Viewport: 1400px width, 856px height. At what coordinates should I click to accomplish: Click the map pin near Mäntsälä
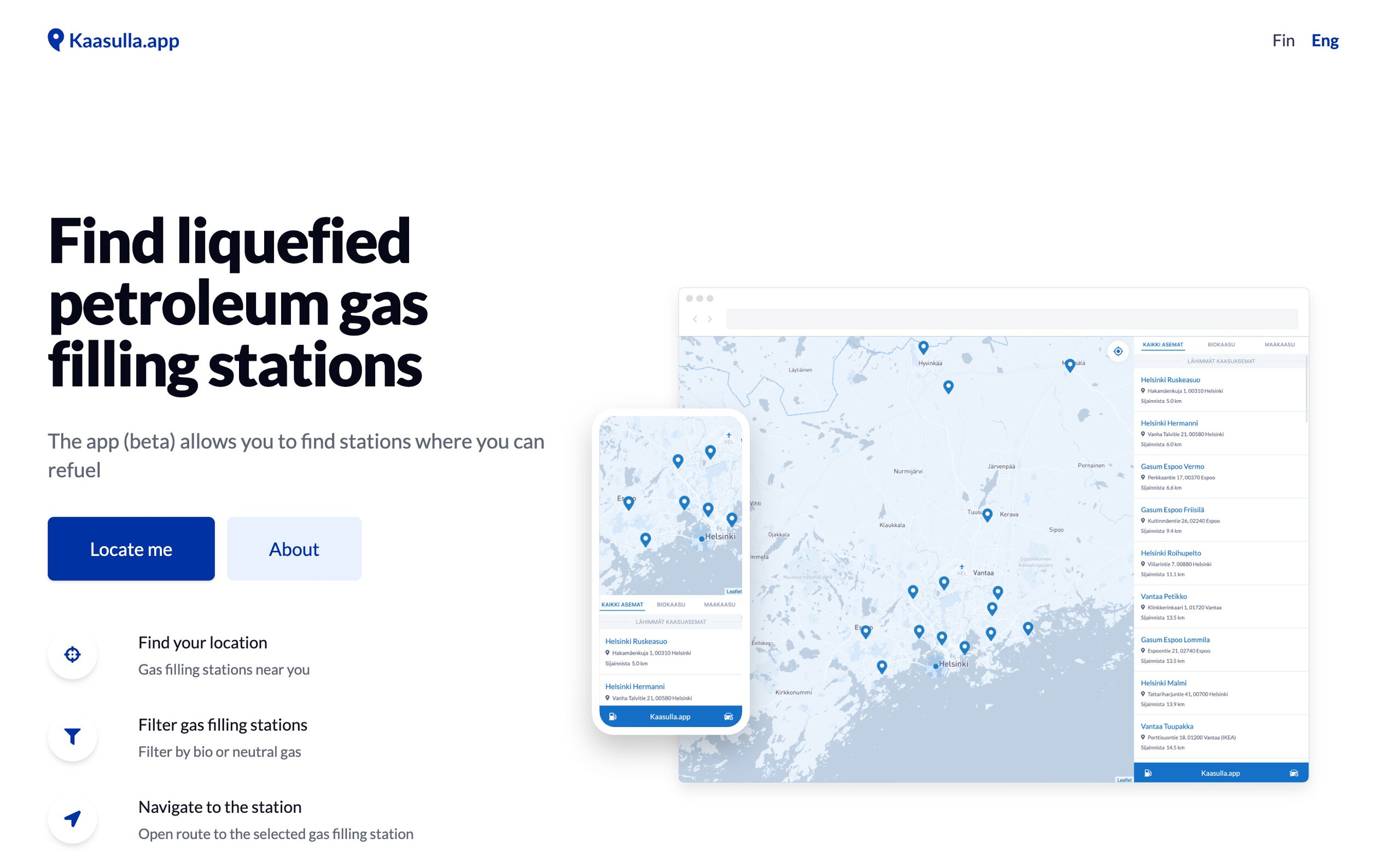[1070, 365]
